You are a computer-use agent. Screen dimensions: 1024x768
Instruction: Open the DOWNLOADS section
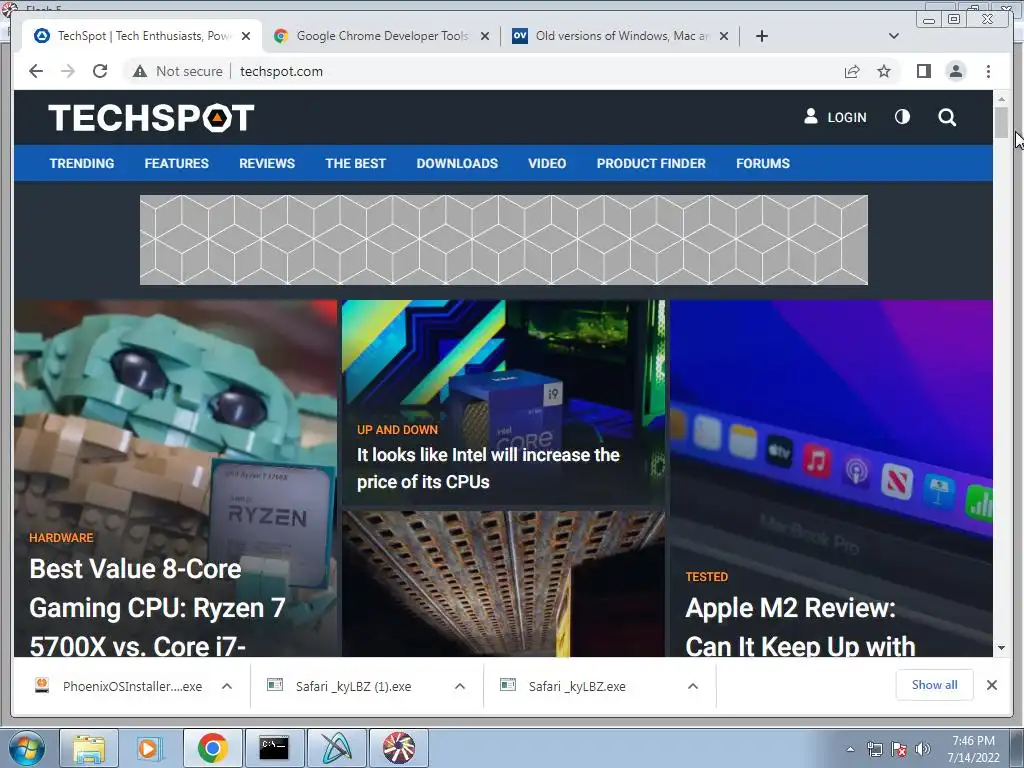point(457,163)
